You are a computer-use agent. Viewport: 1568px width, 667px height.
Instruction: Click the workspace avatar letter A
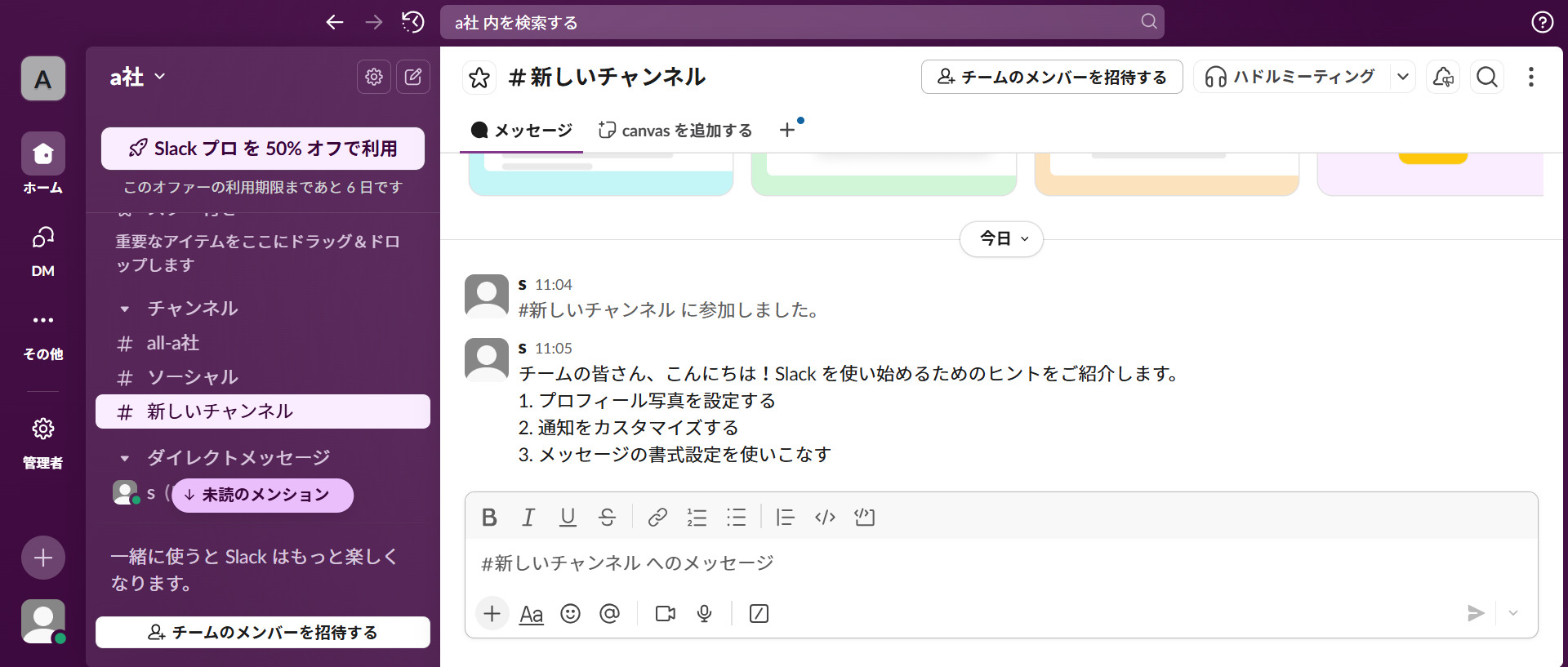tap(43, 78)
